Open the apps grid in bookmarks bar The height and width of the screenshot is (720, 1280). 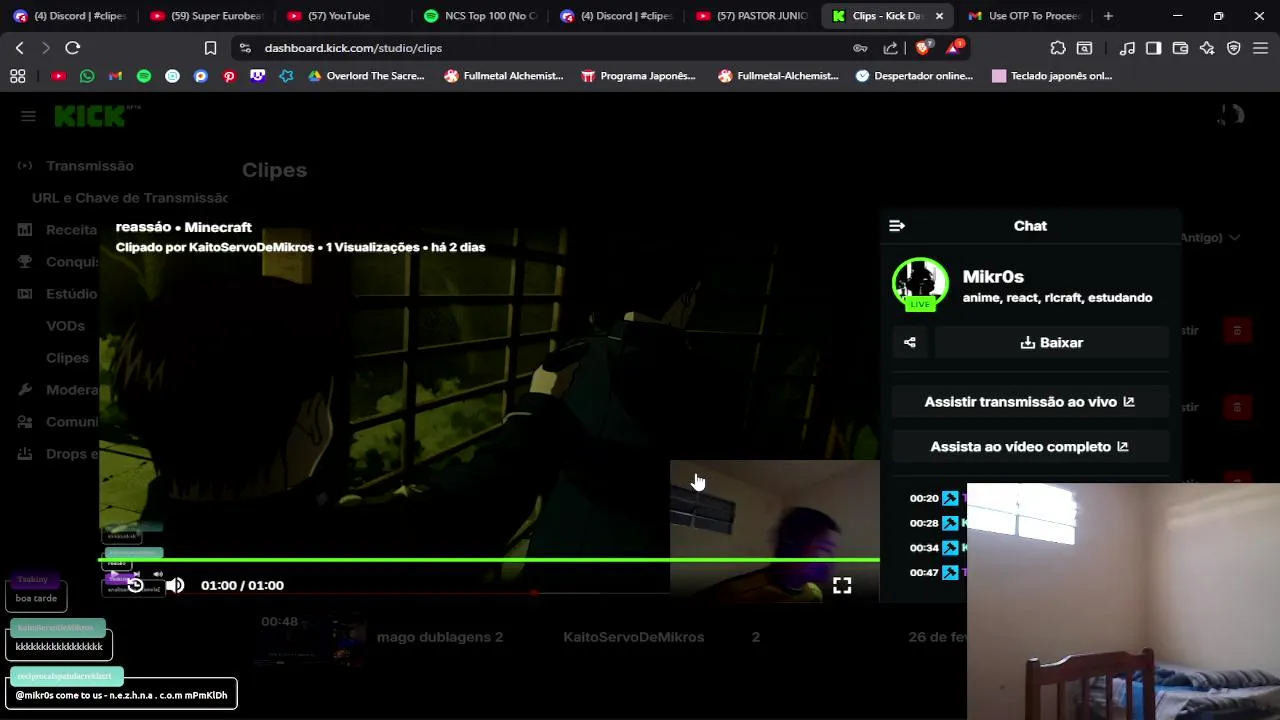point(17,76)
